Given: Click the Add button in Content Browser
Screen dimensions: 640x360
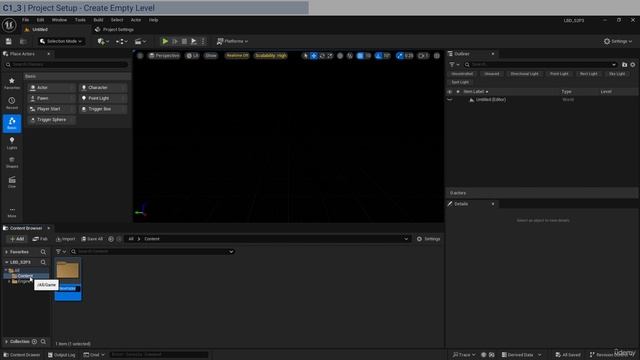Looking at the screenshot, I should [17, 239].
